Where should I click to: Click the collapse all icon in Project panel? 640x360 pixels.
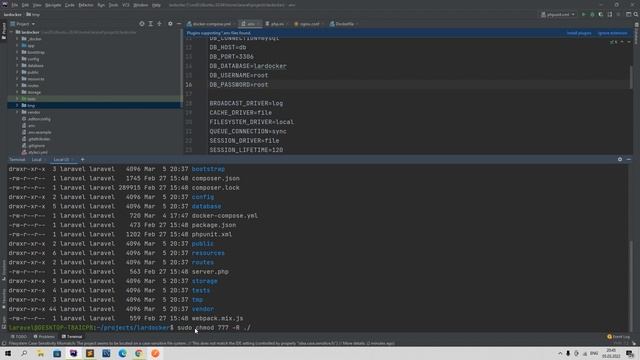click(x=160, y=24)
